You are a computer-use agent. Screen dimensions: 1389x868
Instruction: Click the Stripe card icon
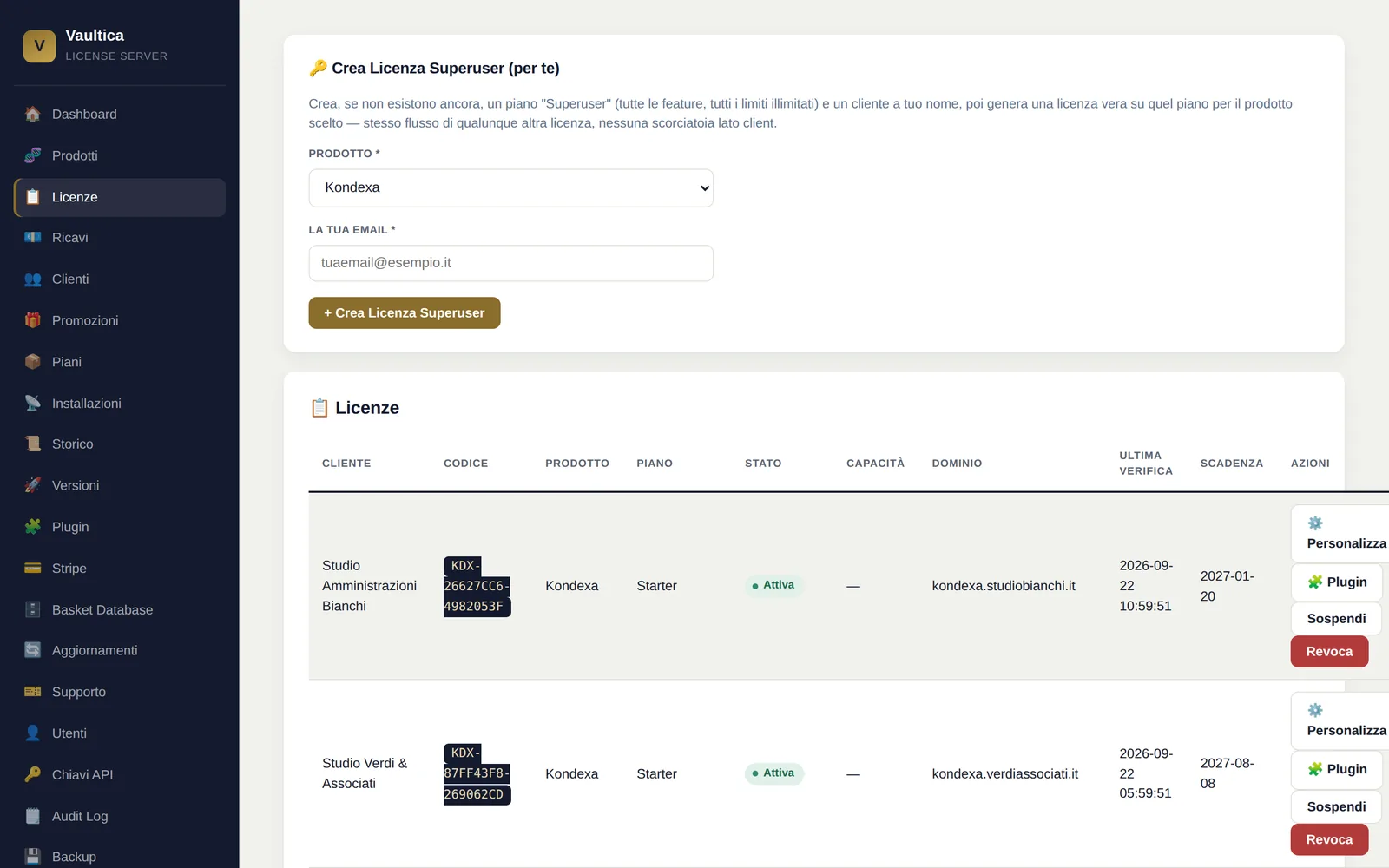33,569
